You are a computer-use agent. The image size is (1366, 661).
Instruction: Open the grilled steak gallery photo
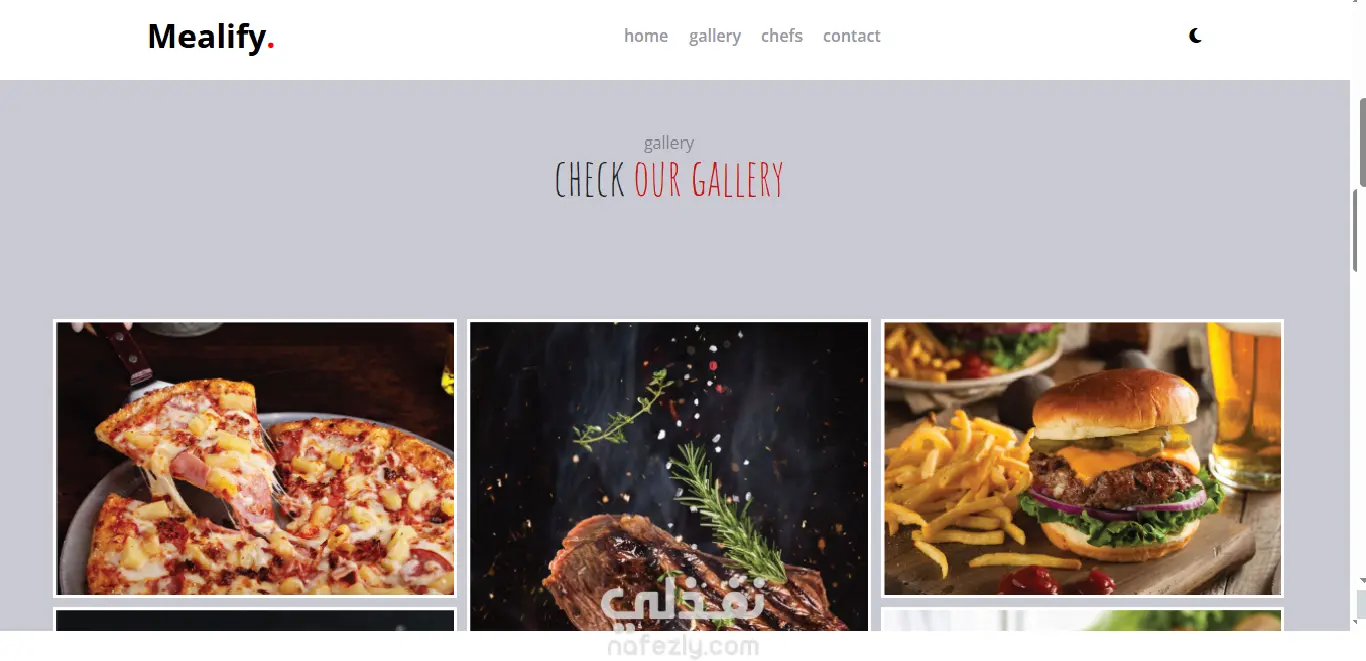pos(669,475)
